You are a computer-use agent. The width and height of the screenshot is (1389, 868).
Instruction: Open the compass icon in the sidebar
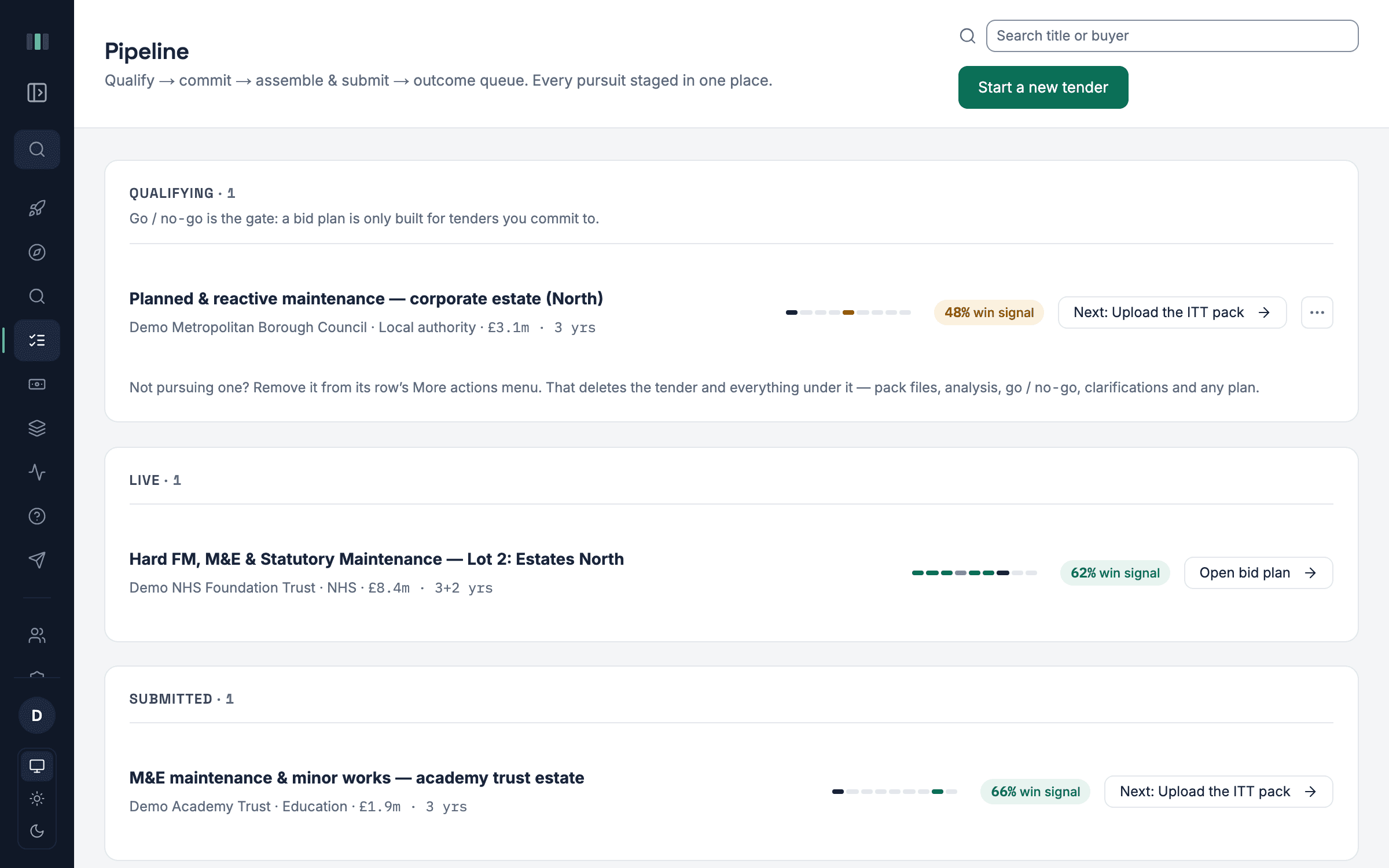(37, 252)
